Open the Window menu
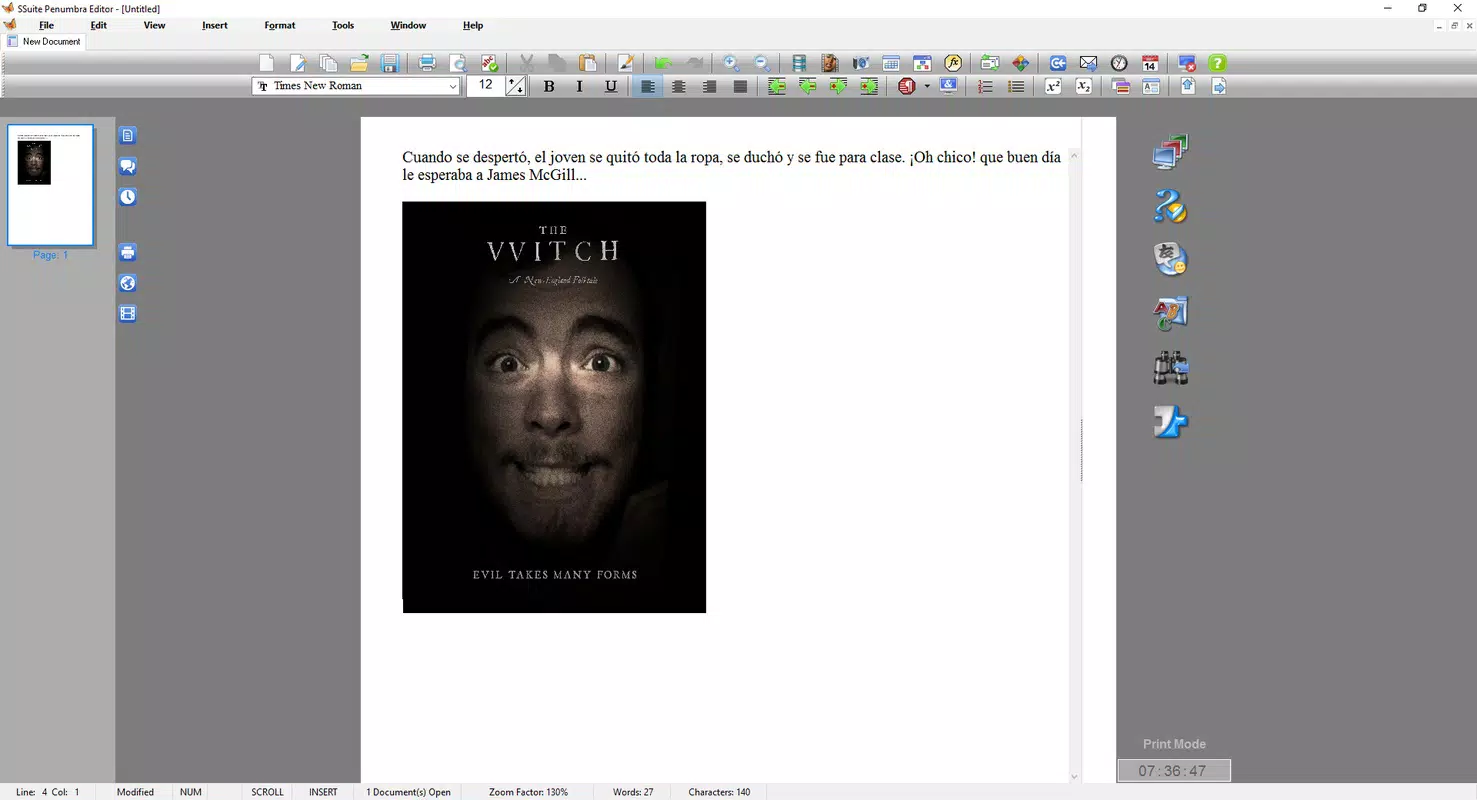The image size is (1477, 800). [408, 25]
